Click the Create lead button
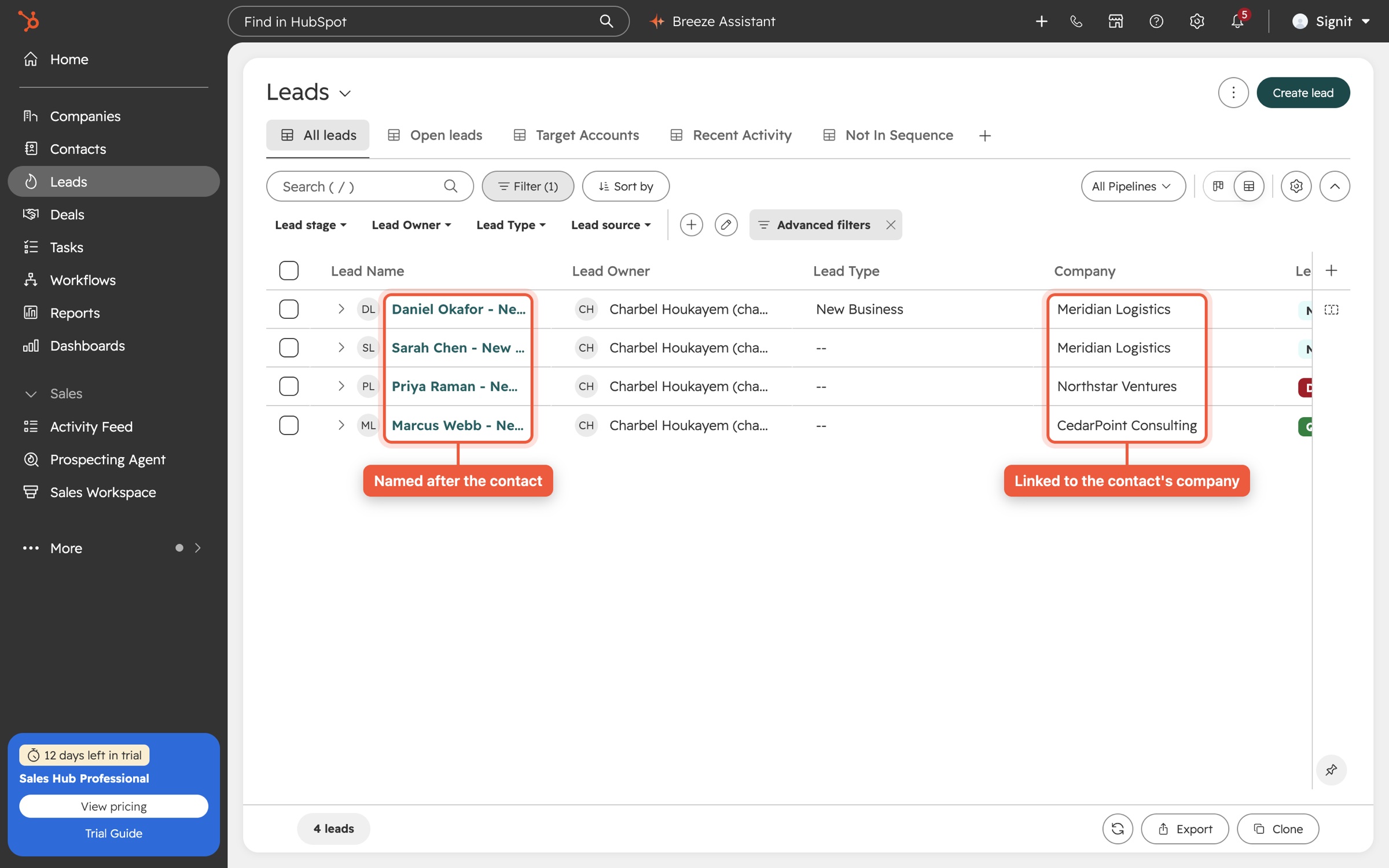 (1303, 93)
